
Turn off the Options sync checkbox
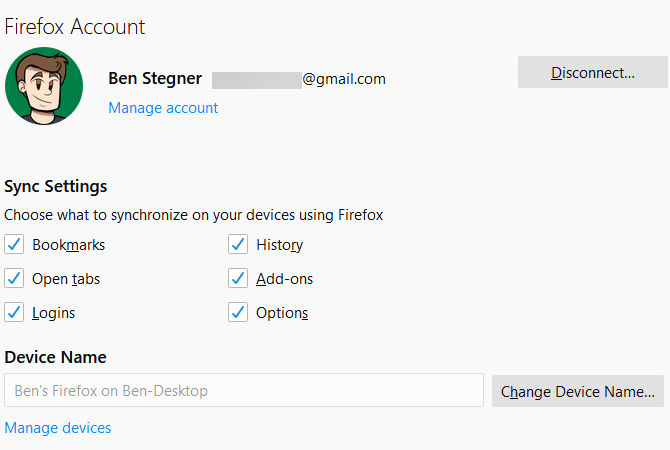[238, 313]
